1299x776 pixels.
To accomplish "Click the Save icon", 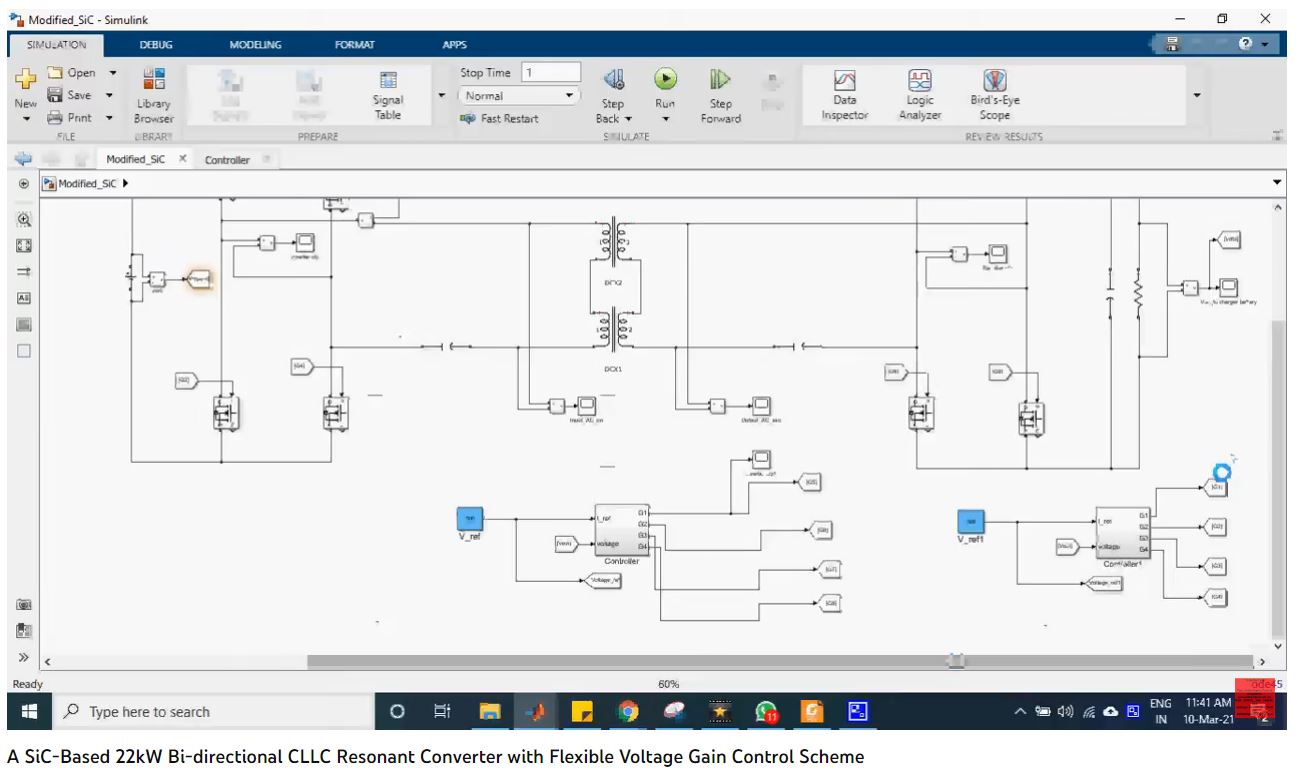I will [55, 95].
